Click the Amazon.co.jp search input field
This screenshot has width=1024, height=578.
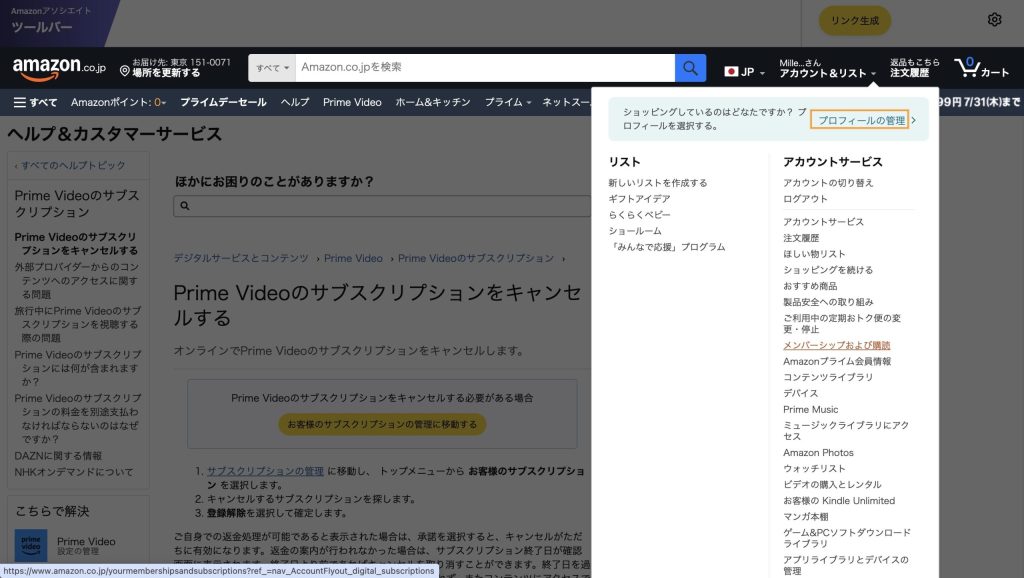point(485,67)
